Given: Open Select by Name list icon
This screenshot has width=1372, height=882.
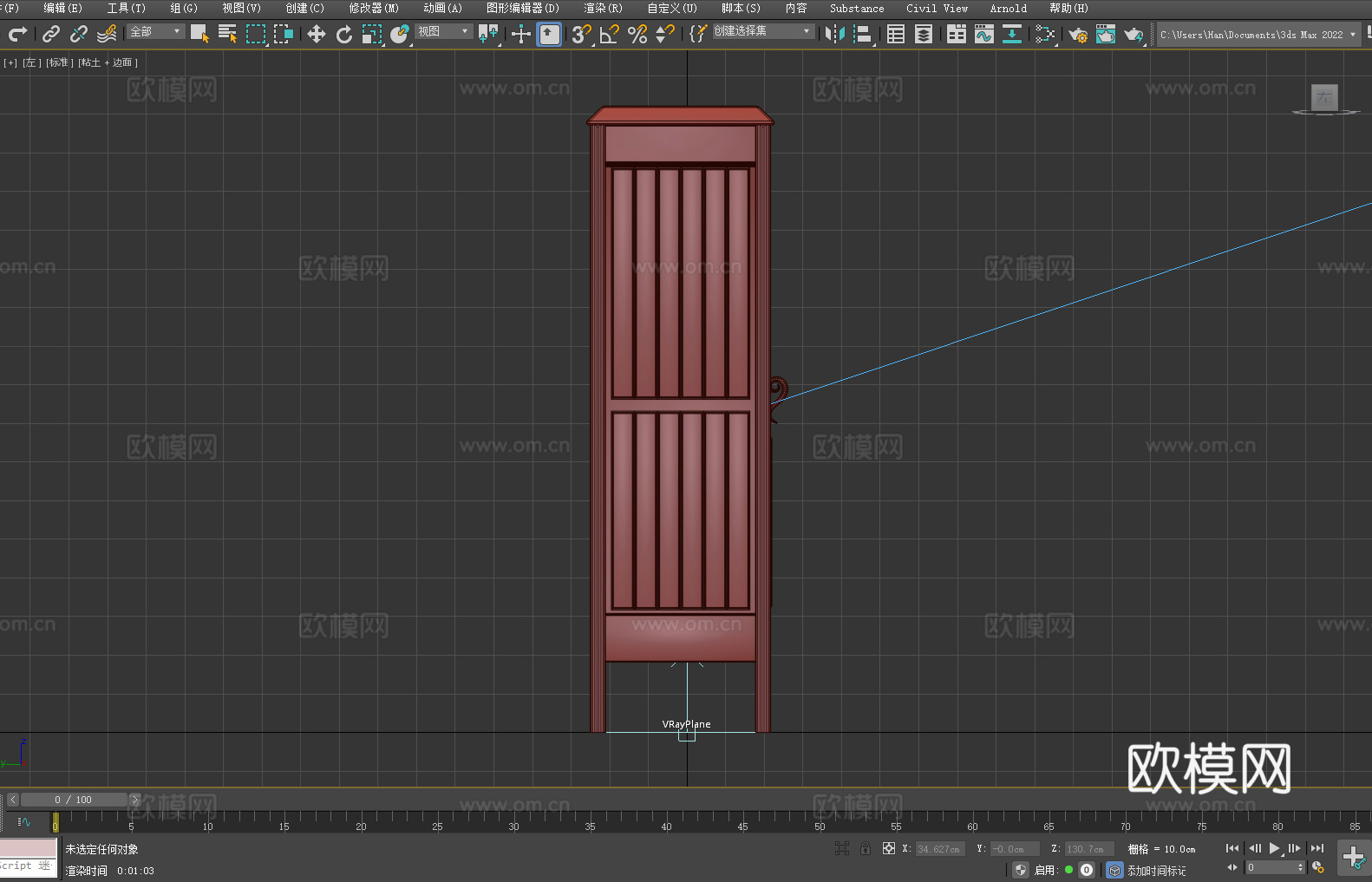Looking at the screenshot, I should (227, 34).
